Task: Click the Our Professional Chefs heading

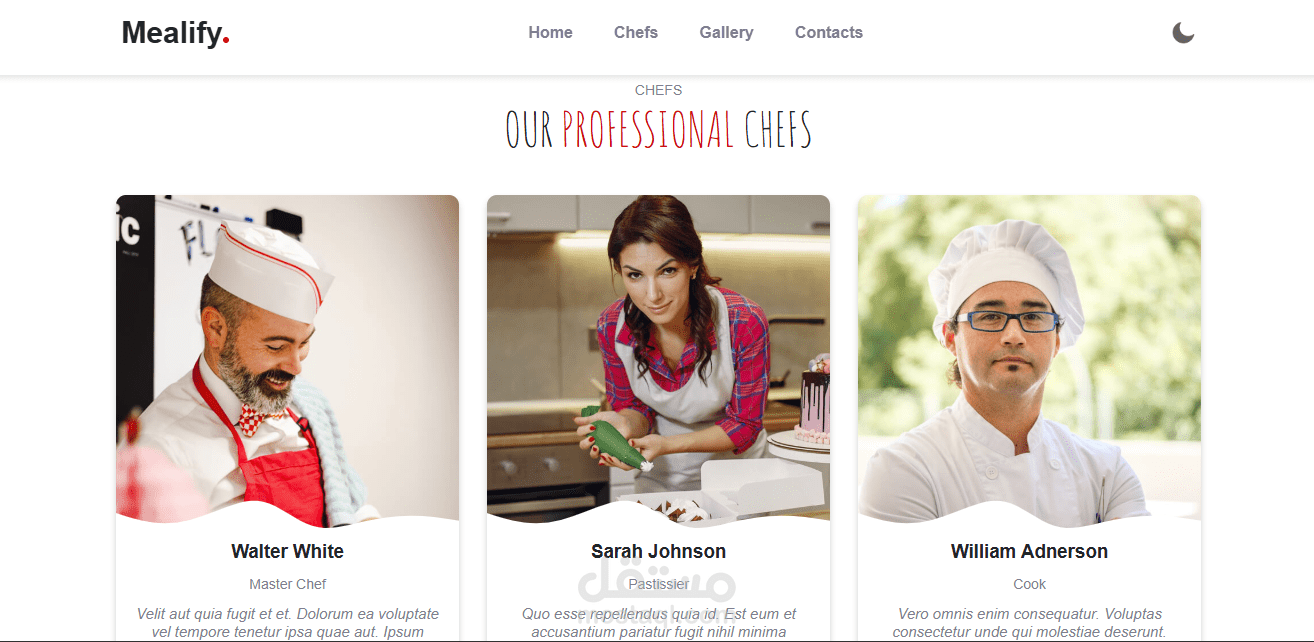Action: pos(658,130)
